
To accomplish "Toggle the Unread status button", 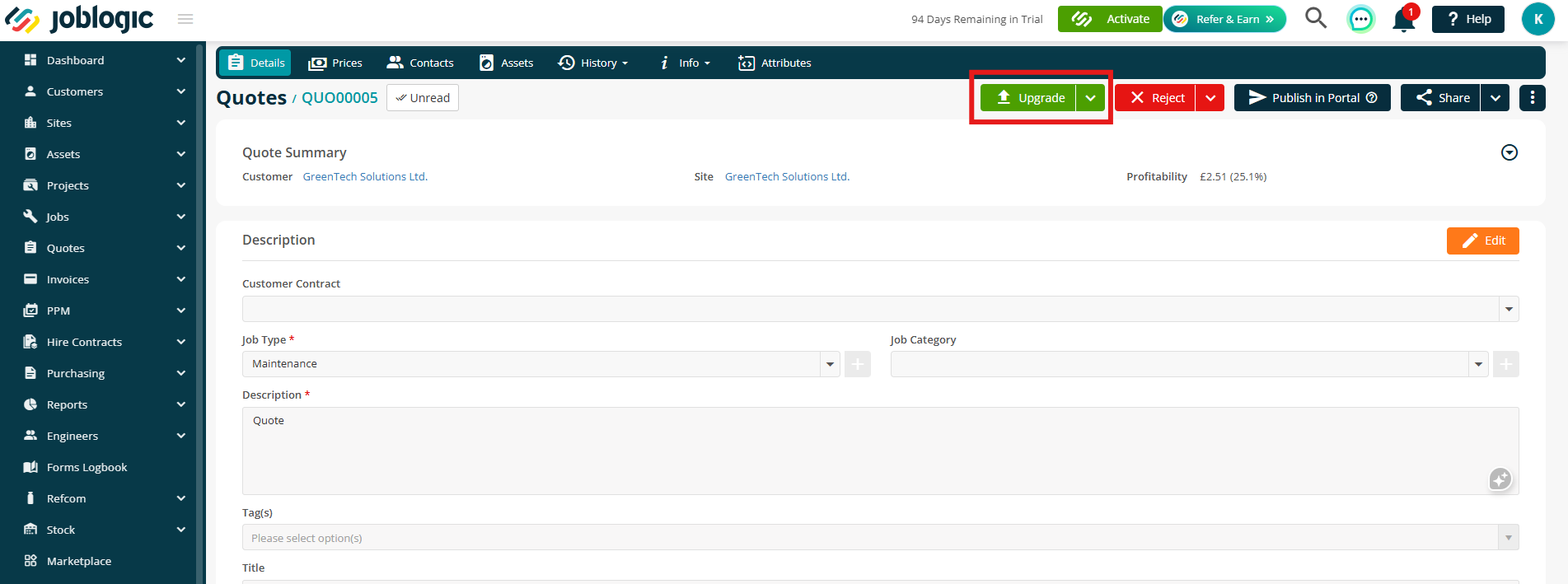I will point(423,98).
